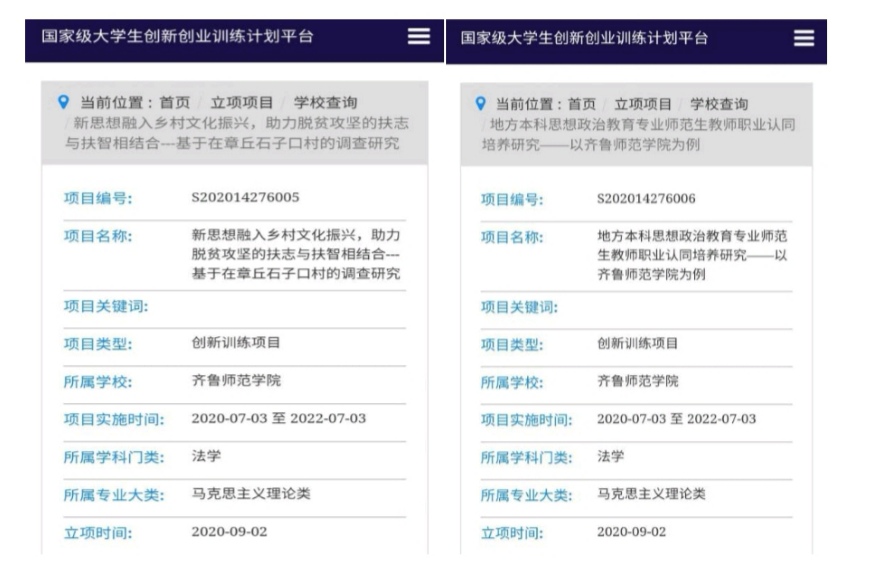Go to 首页 in the left breadcrumb
Image resolution: width=871 pixels, height=571 pixels.
pyautogui.click(x=175, y=102)
